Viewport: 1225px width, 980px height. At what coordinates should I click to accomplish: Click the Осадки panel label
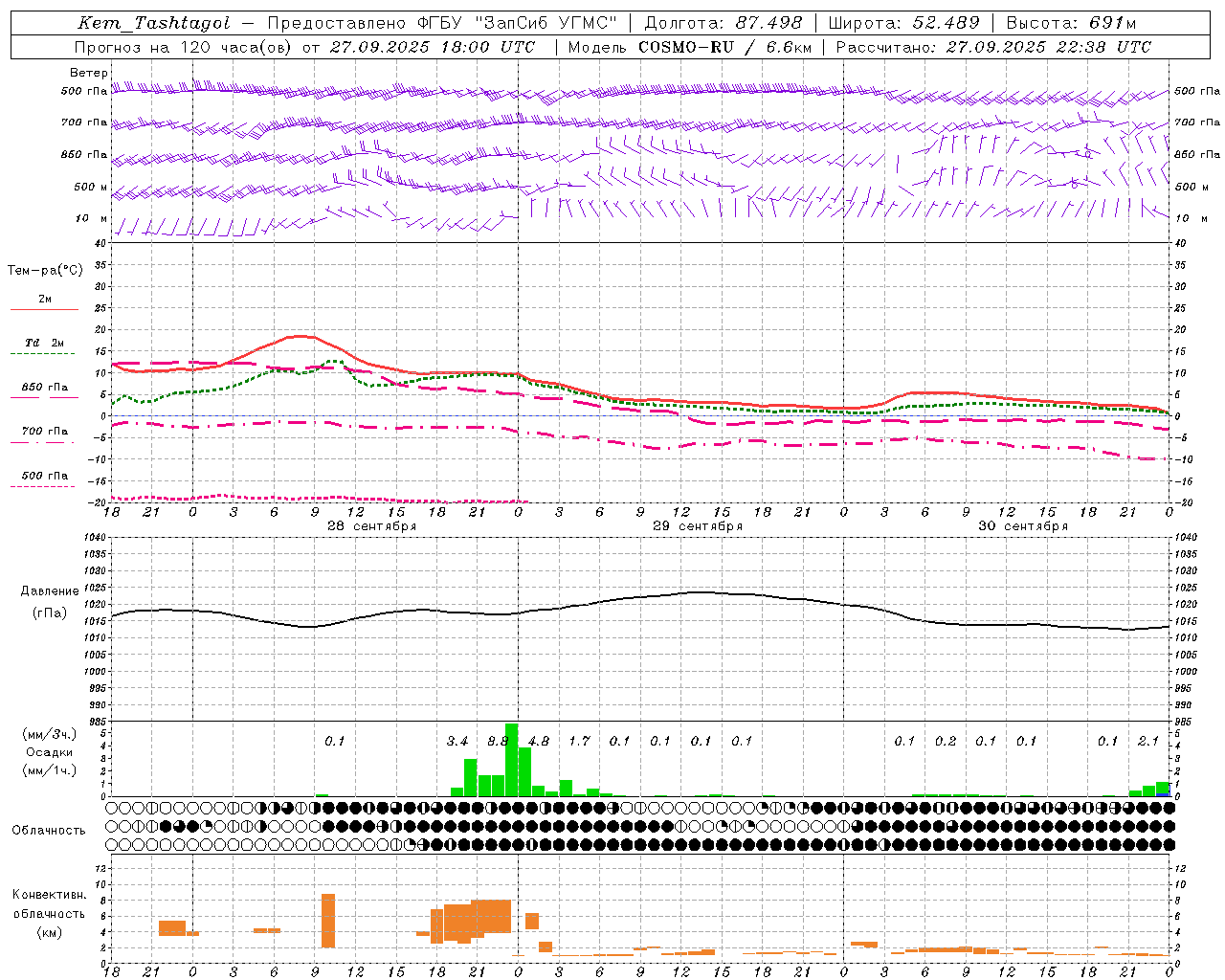(x=49, y=752)
